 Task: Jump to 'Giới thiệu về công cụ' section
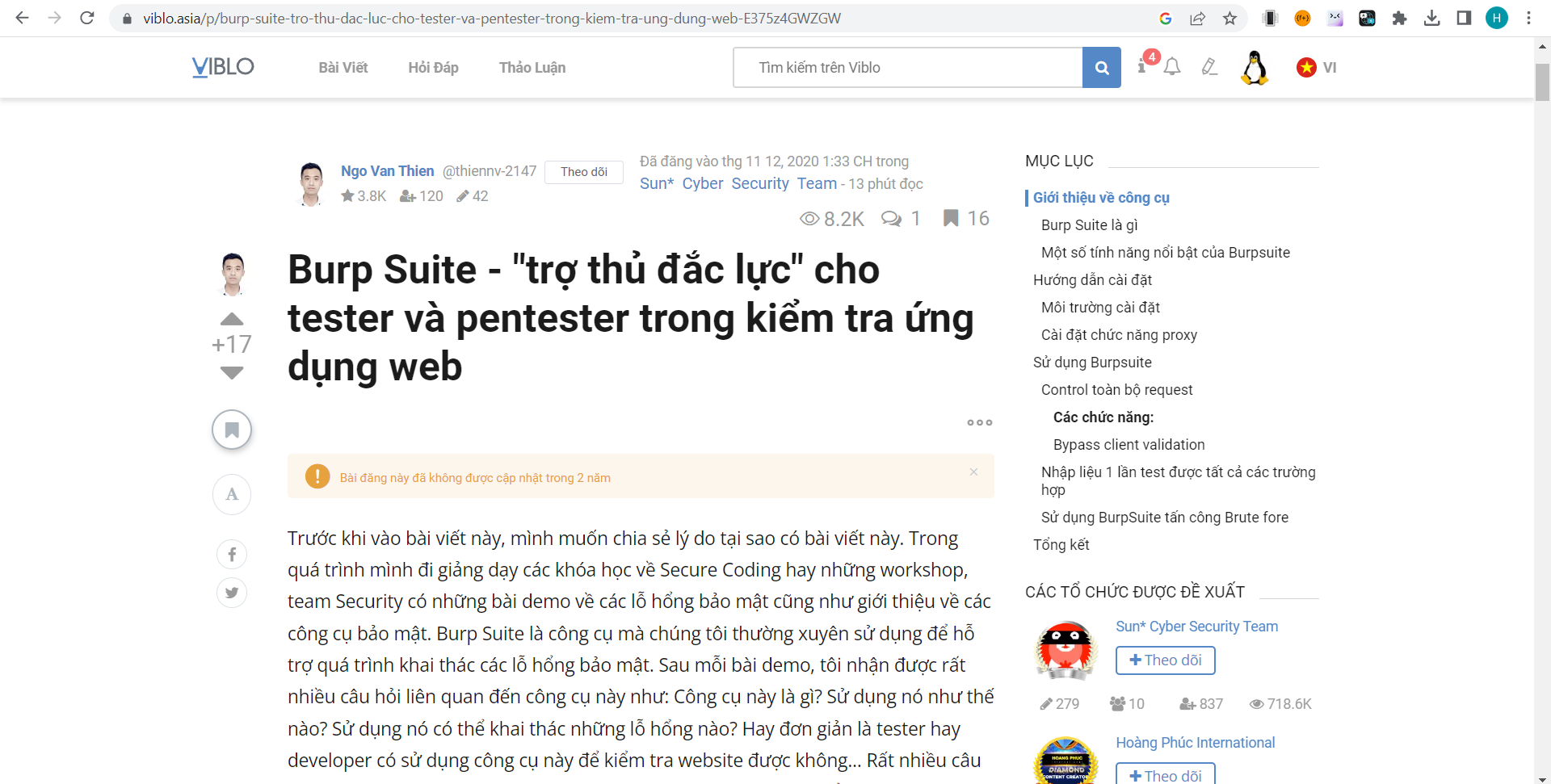(x=1101, y=198)
